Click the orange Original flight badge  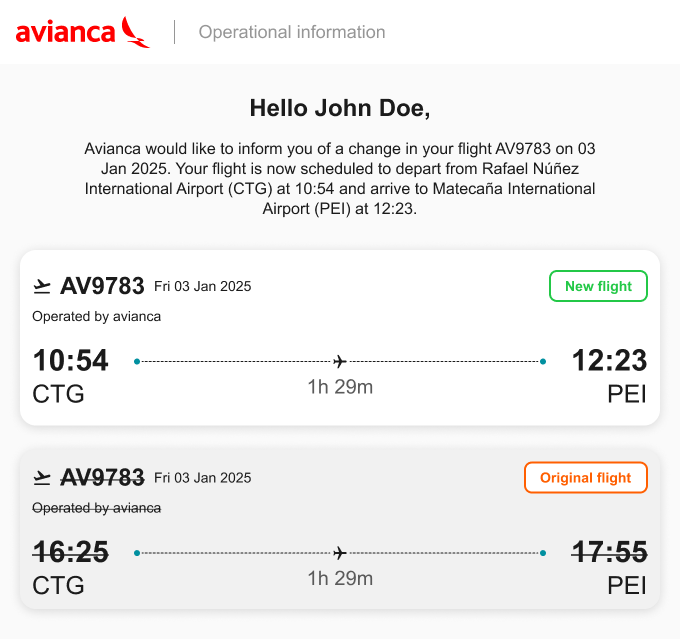[x=585, y=478]
